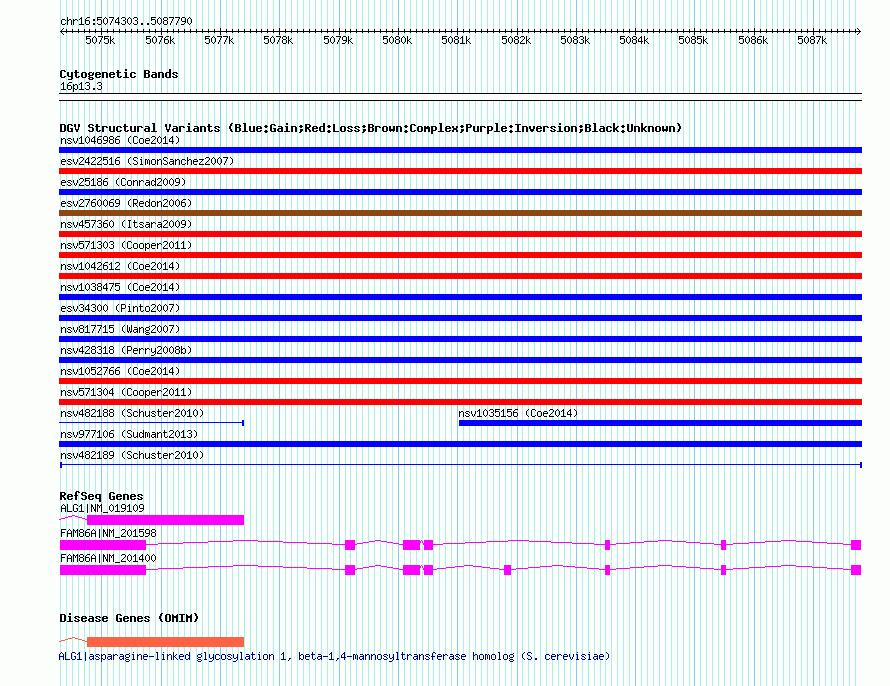
Task: Click the nsv457360 (Itsara2009) label
Action: click(126, 224)
